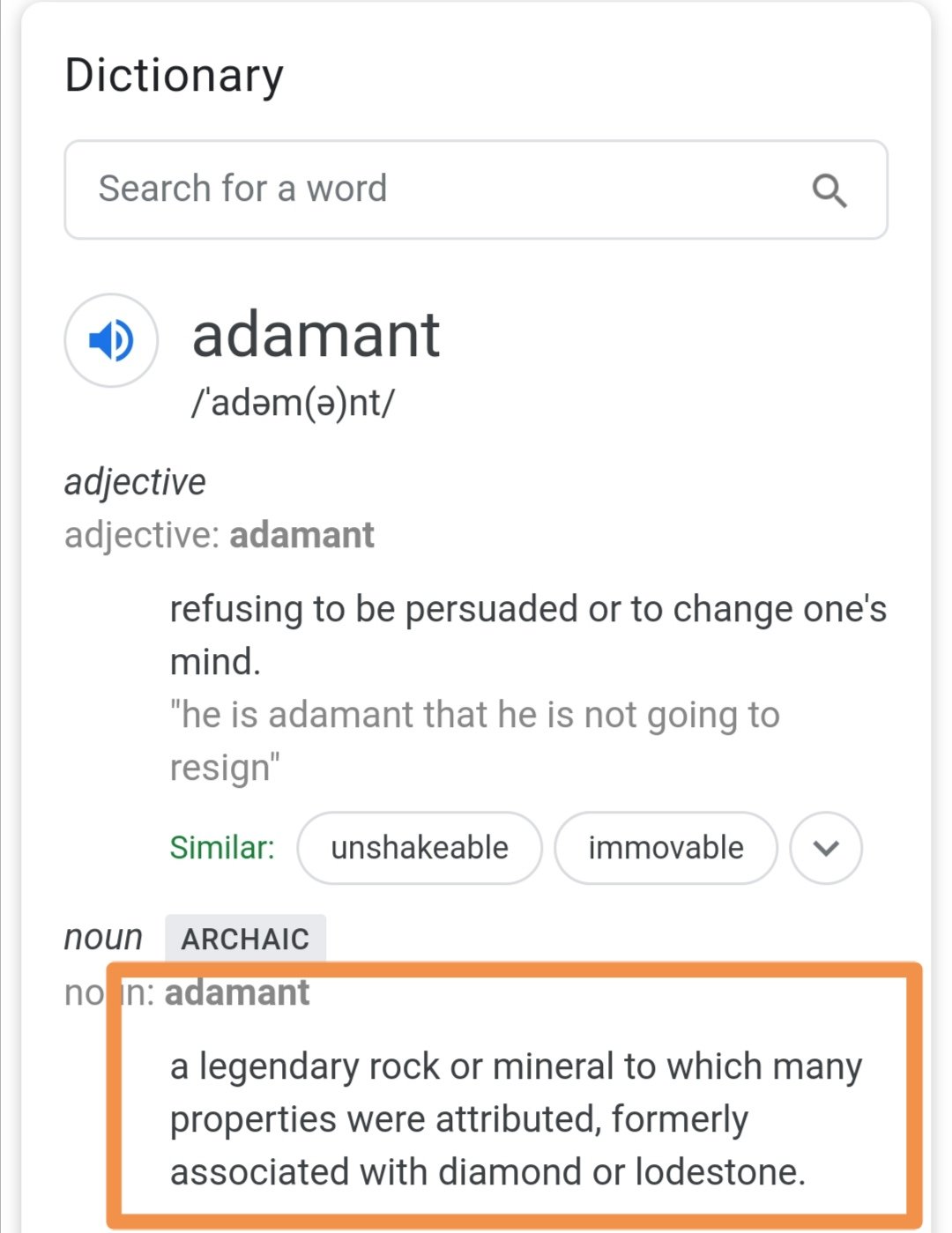952x1233 pixels.
Task: Click the large headword "adamant"
Action: tap(316, 336)
